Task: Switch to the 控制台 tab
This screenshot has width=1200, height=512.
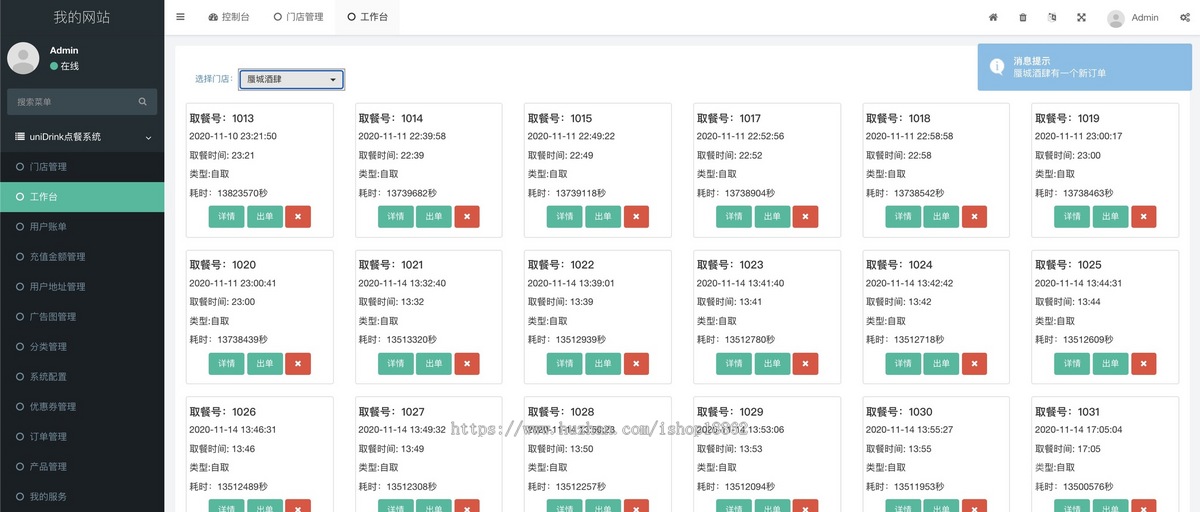Action: (x=229, y=17)
